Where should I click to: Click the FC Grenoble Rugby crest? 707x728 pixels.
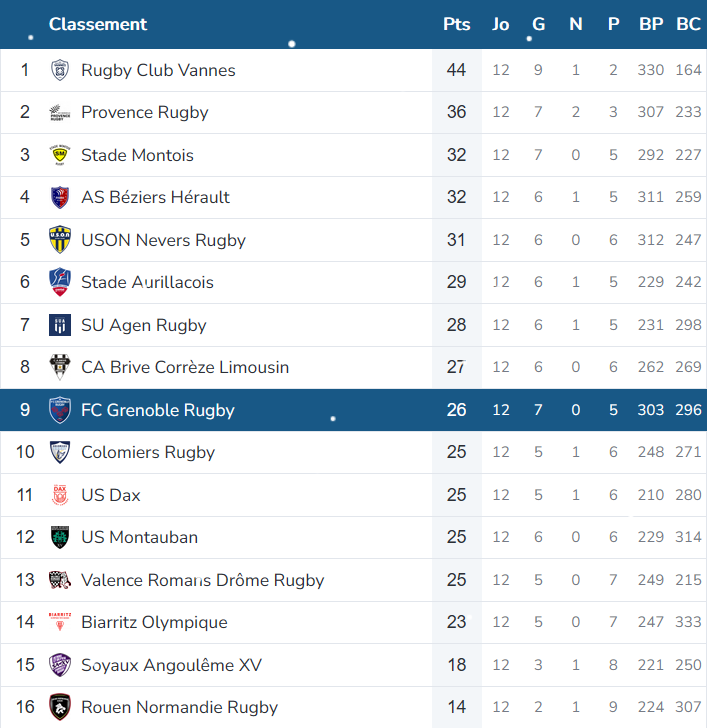point(60,410)
